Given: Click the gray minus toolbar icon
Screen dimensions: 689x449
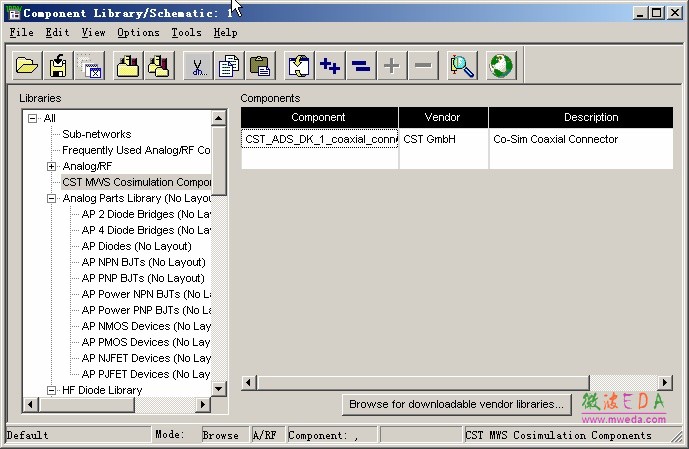Looking at the screenshot, I should coord(423,65).
